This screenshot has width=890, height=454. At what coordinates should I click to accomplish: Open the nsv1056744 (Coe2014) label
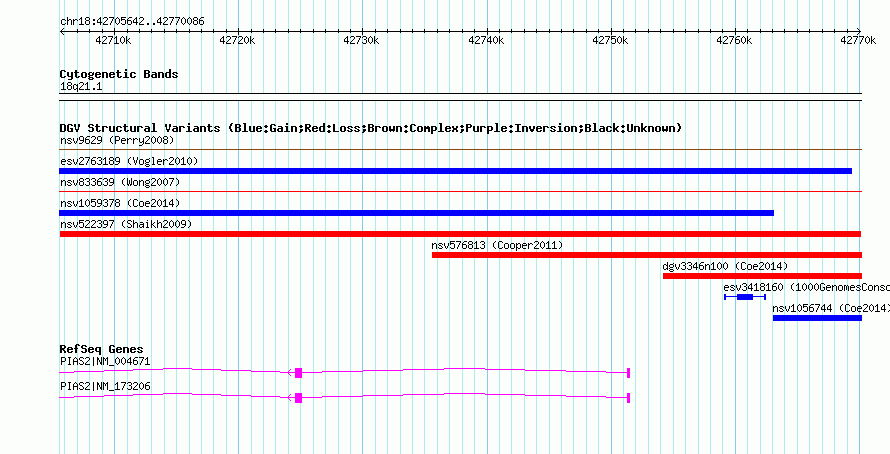coord(831,308)
